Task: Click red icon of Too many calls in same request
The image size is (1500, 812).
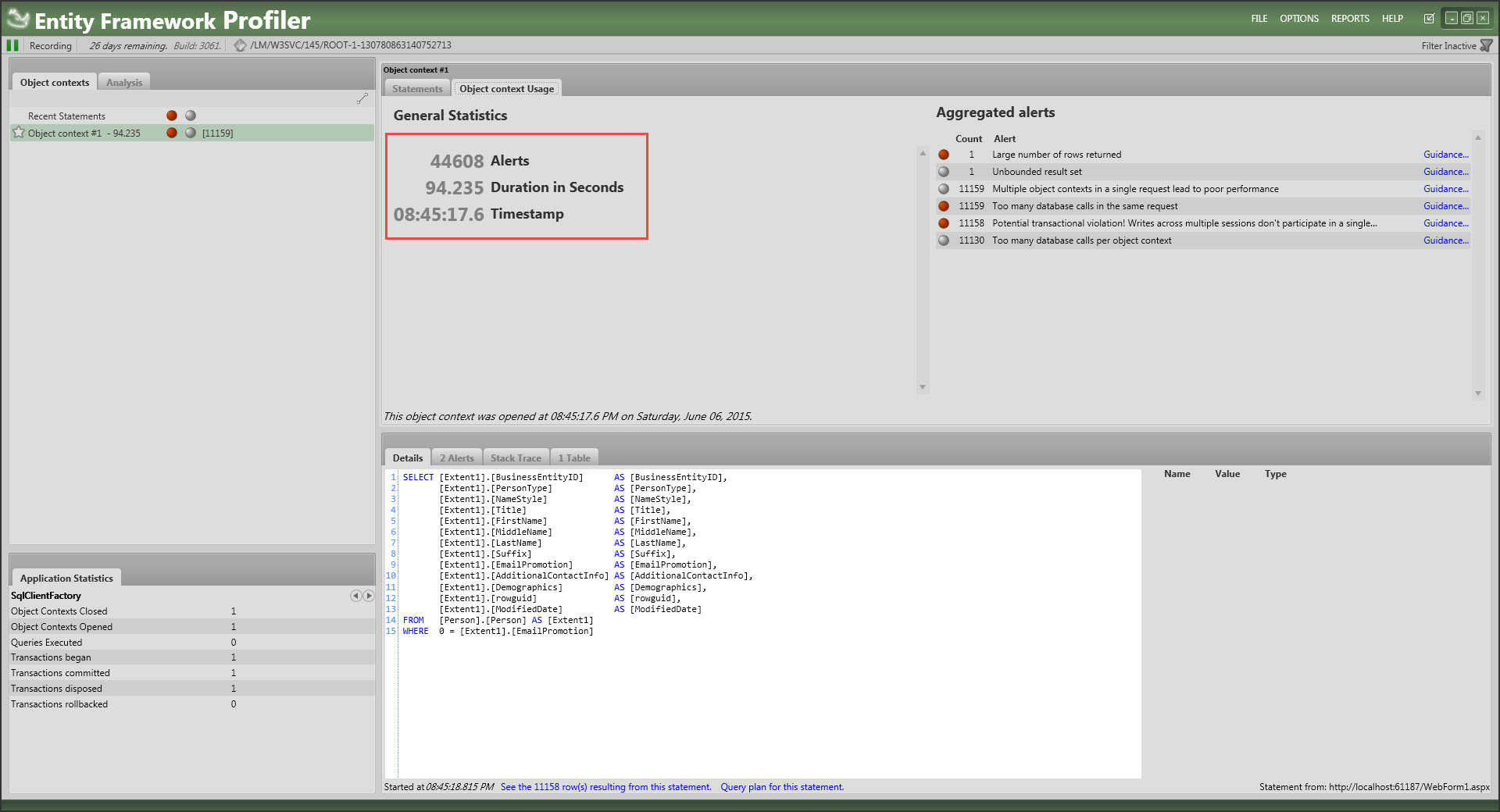Action: point(944,206)
